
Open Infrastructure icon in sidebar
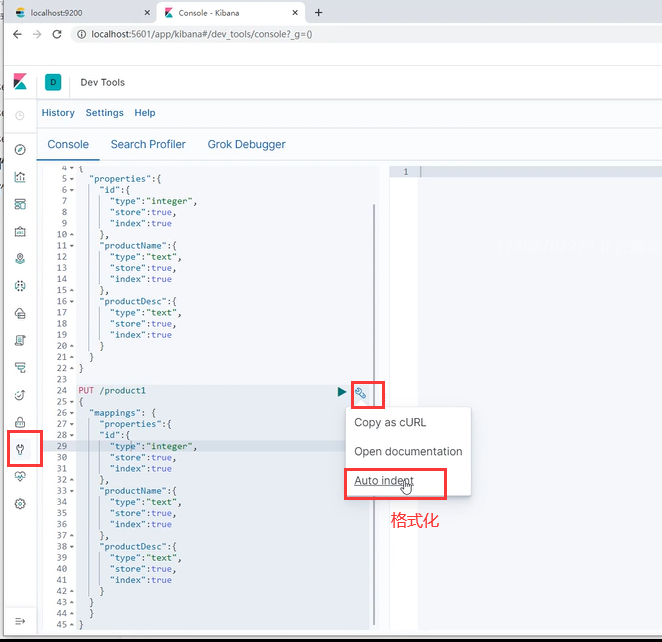tap(20, 313)
